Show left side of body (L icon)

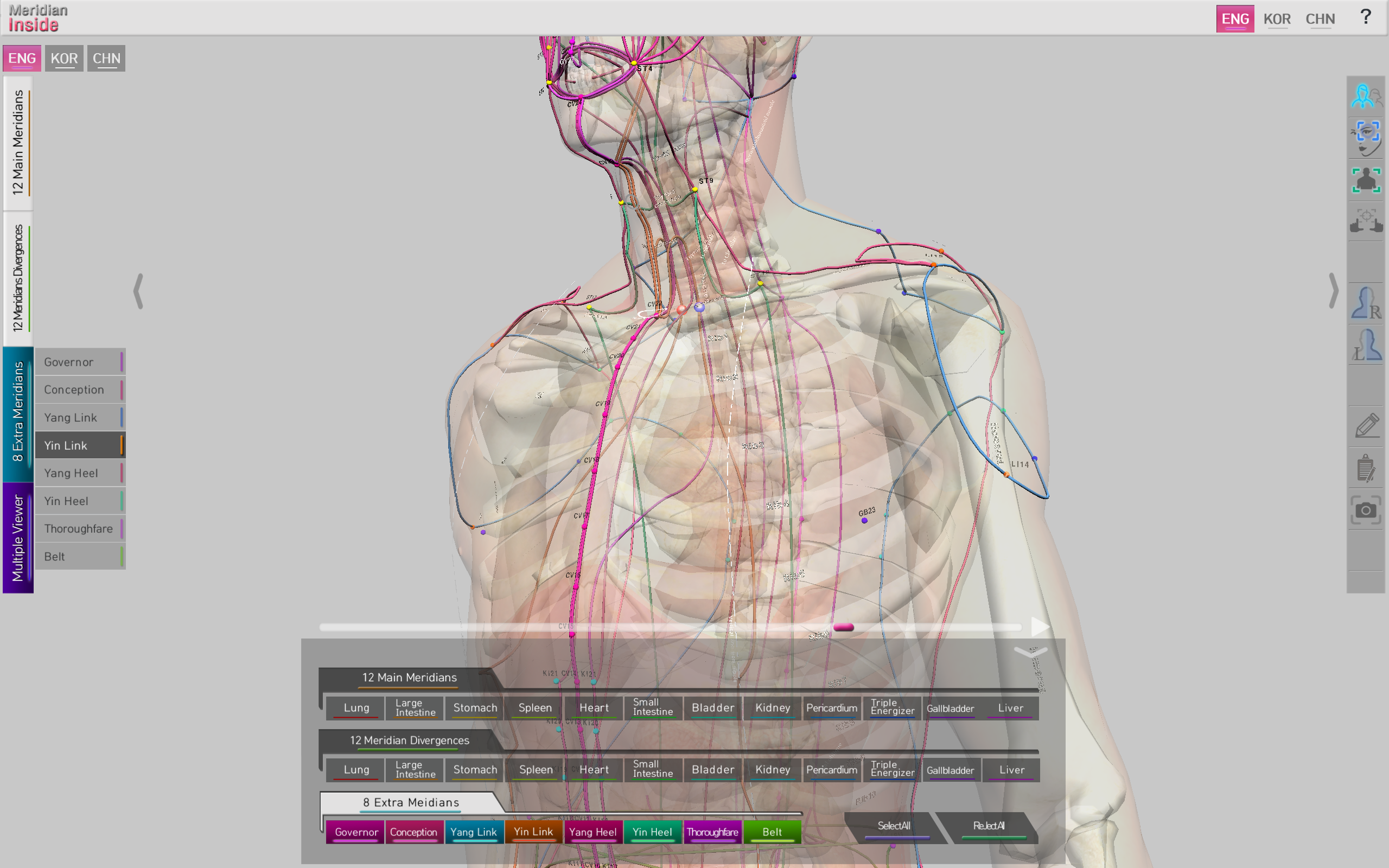tap(1366, 345)
